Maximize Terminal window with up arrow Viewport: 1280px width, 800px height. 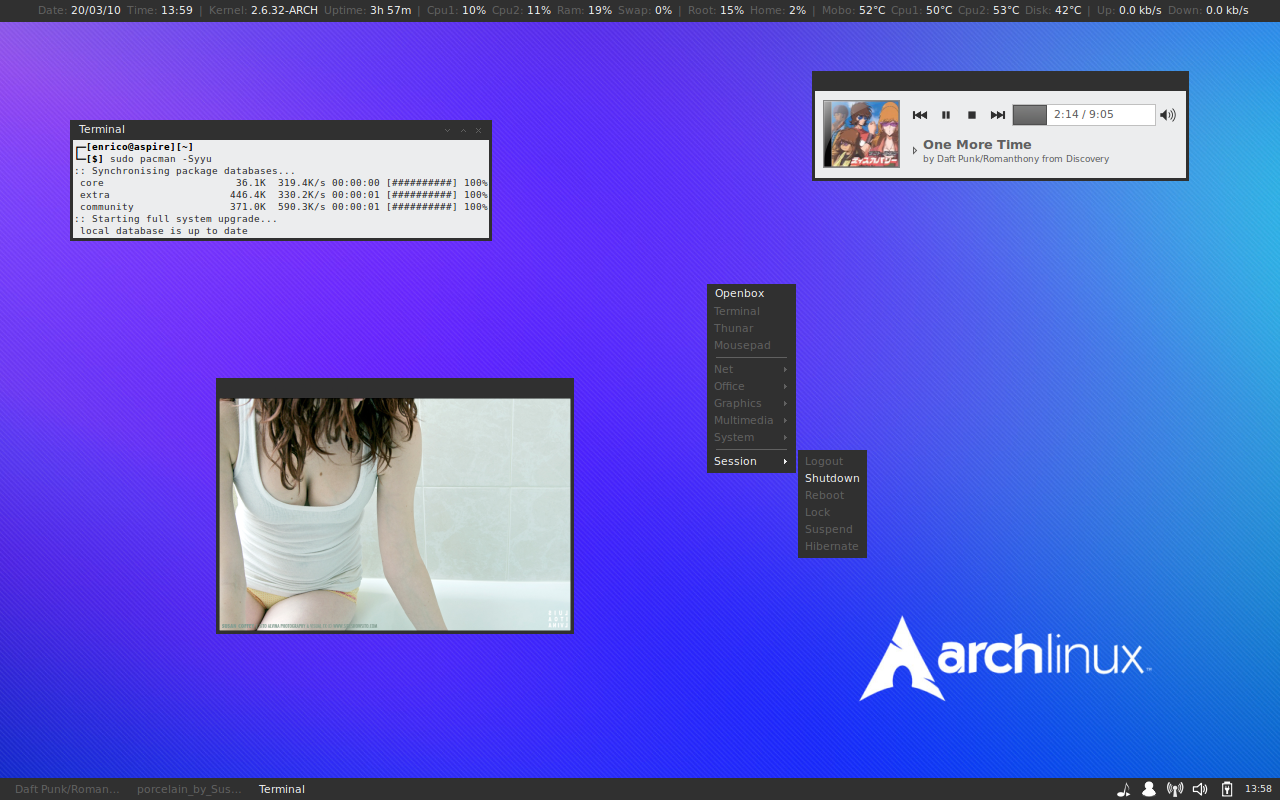coord(463,130)
